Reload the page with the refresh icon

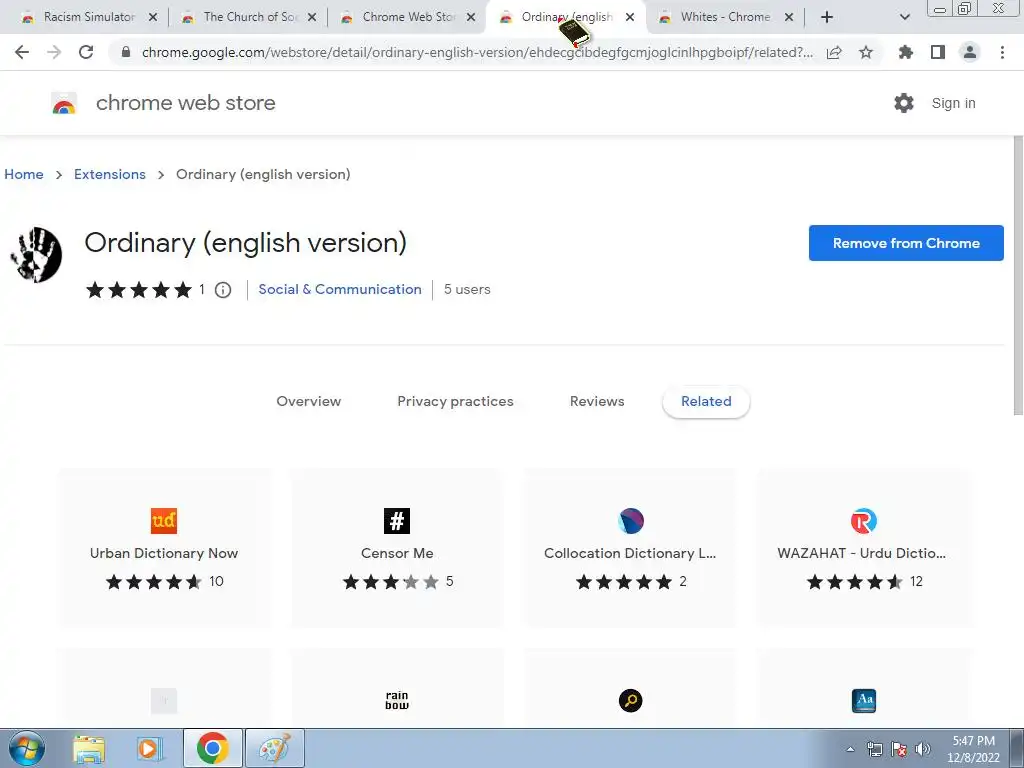(x=86, y=52)
